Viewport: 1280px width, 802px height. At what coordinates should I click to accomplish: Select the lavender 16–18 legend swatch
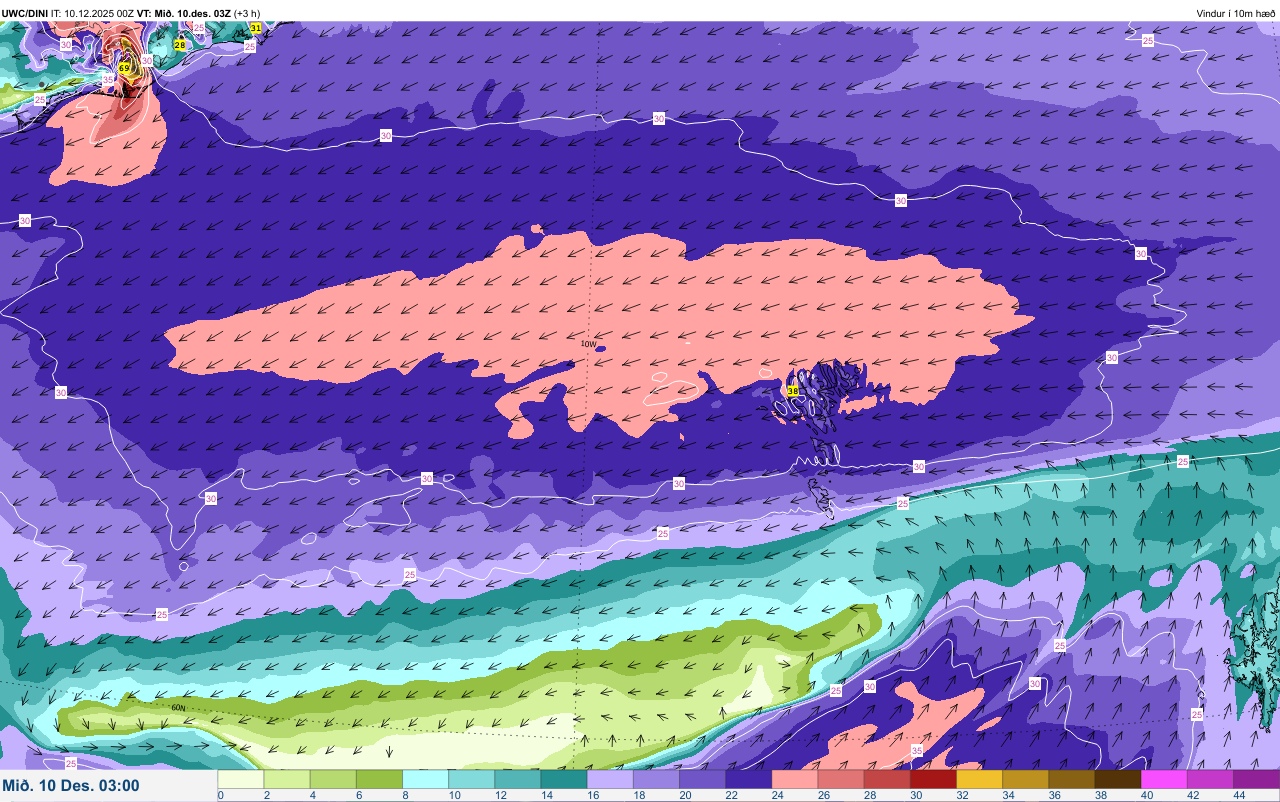tap(610, 778)
